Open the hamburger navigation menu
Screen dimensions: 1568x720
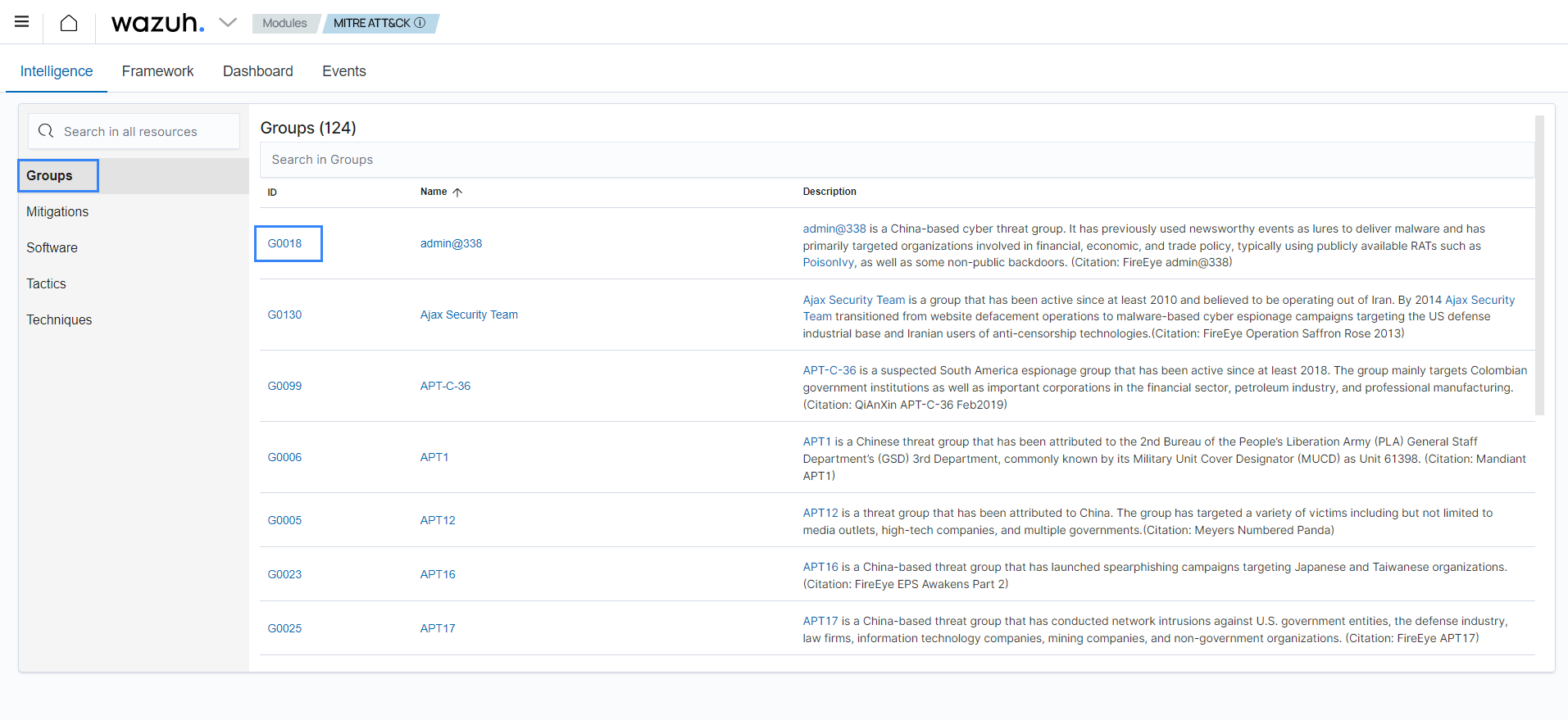[22, 22]
